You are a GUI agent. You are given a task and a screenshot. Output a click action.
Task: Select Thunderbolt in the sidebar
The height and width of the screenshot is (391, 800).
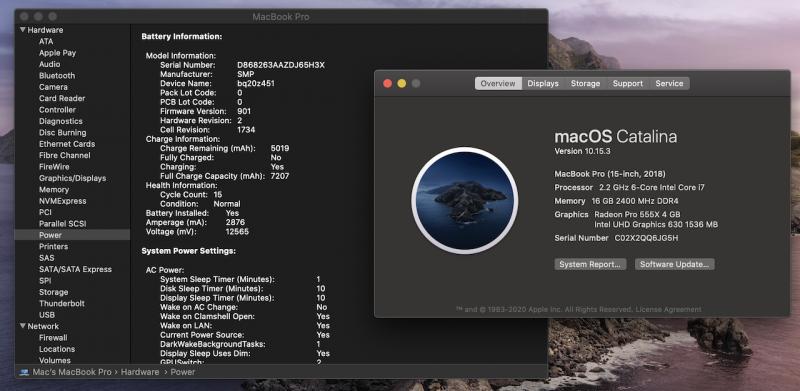click(62, 303)
